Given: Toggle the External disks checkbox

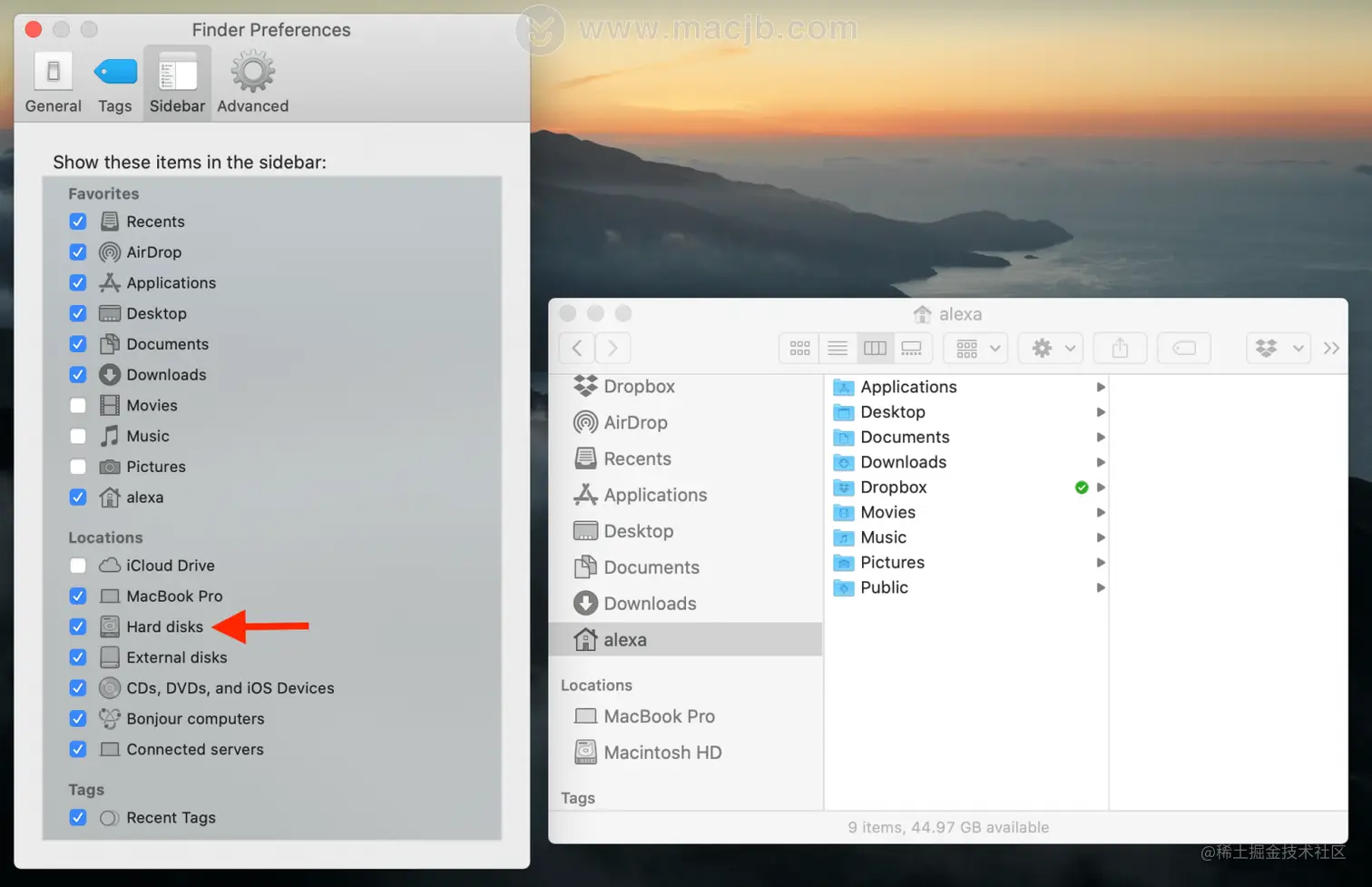Looking at the screenshot, I should click(78, 657).
